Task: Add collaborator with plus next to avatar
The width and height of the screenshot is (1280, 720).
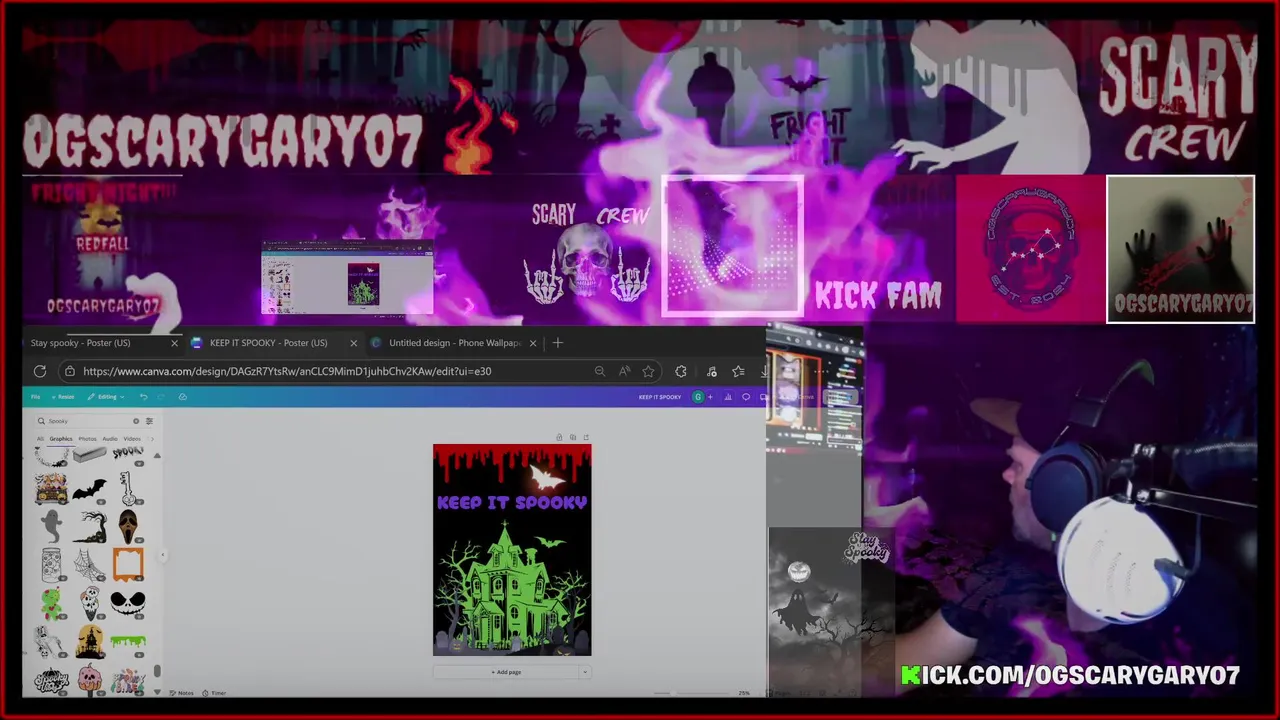Action: click(710, 397)
